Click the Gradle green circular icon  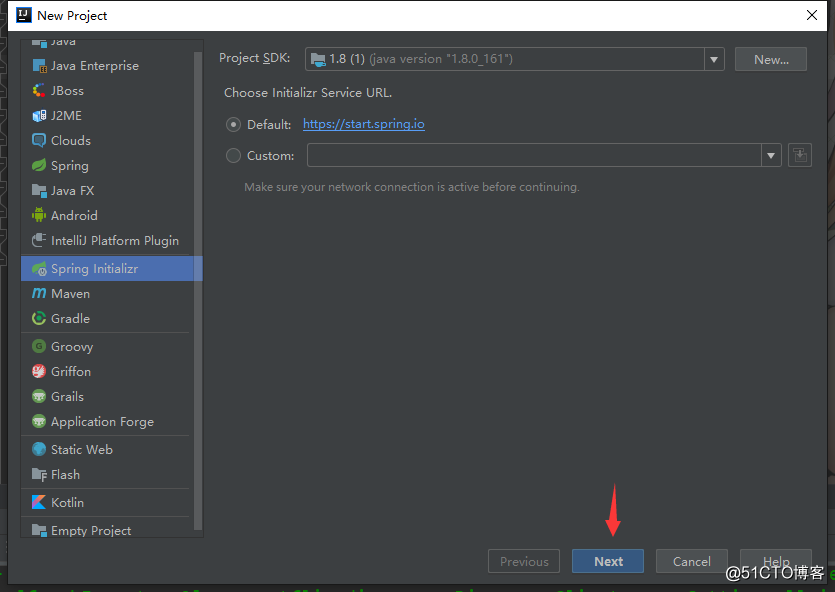[39, 318]
